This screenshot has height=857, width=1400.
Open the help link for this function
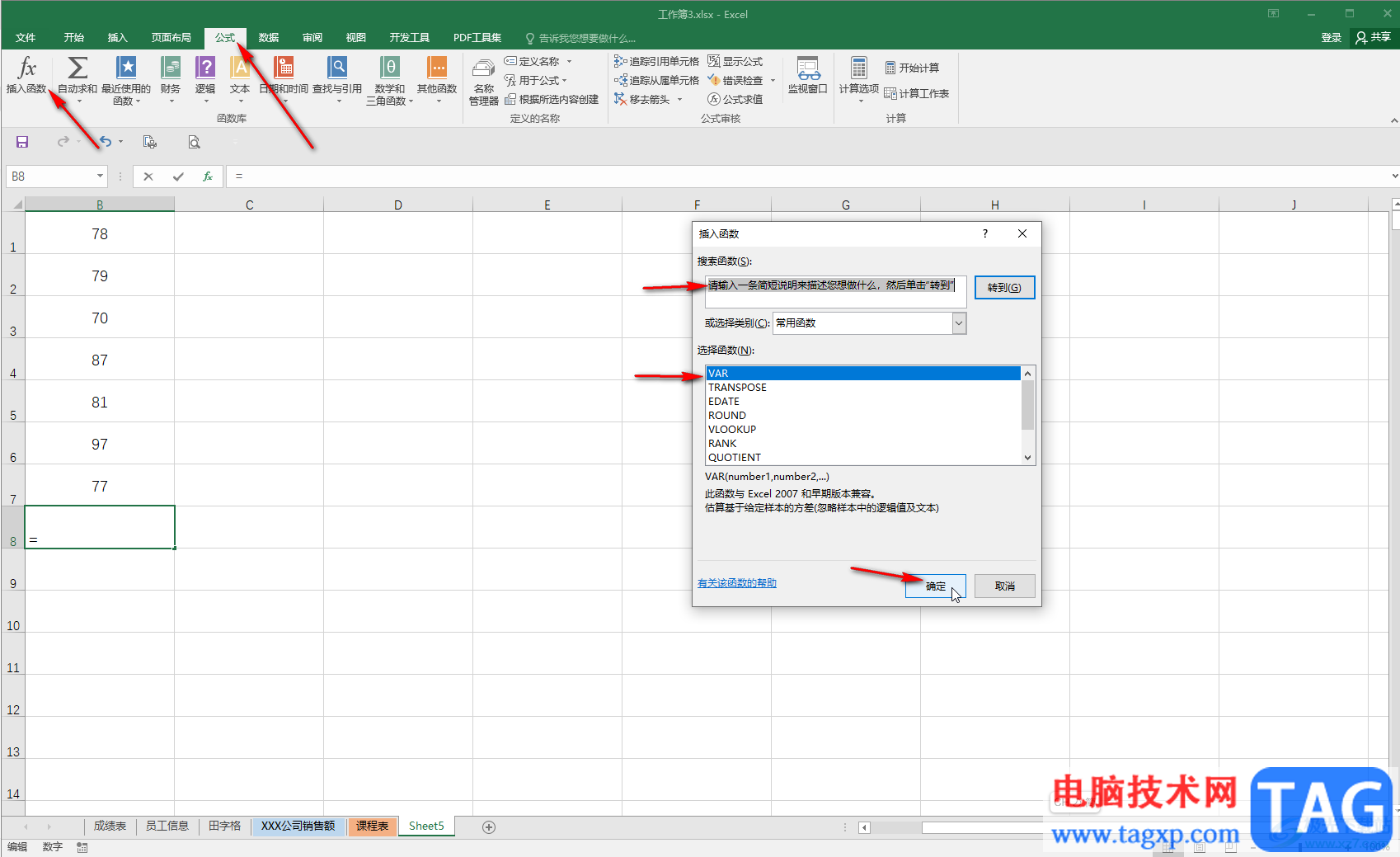click(x=737, y=583)
